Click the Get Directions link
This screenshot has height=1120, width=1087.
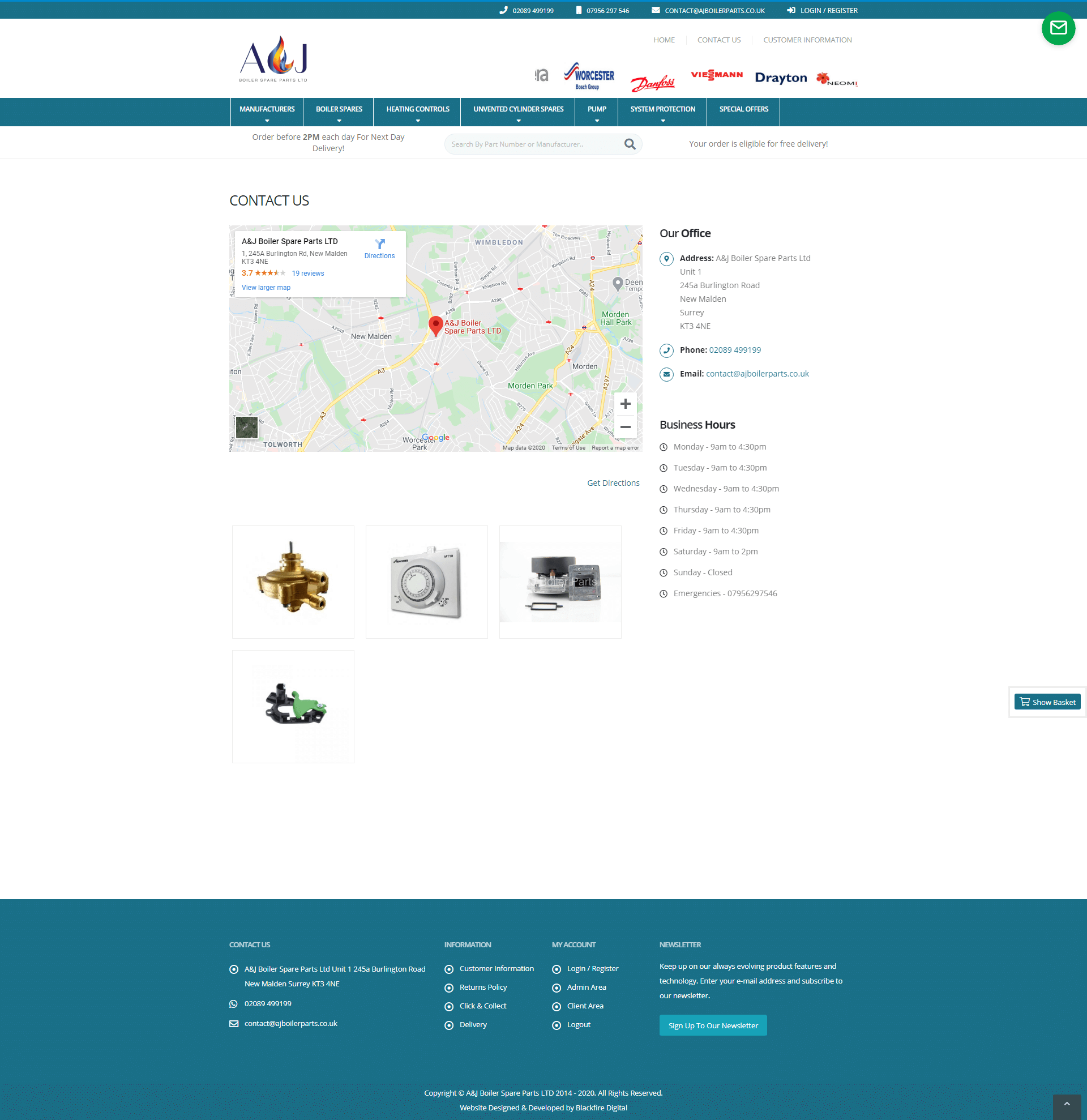613,483
